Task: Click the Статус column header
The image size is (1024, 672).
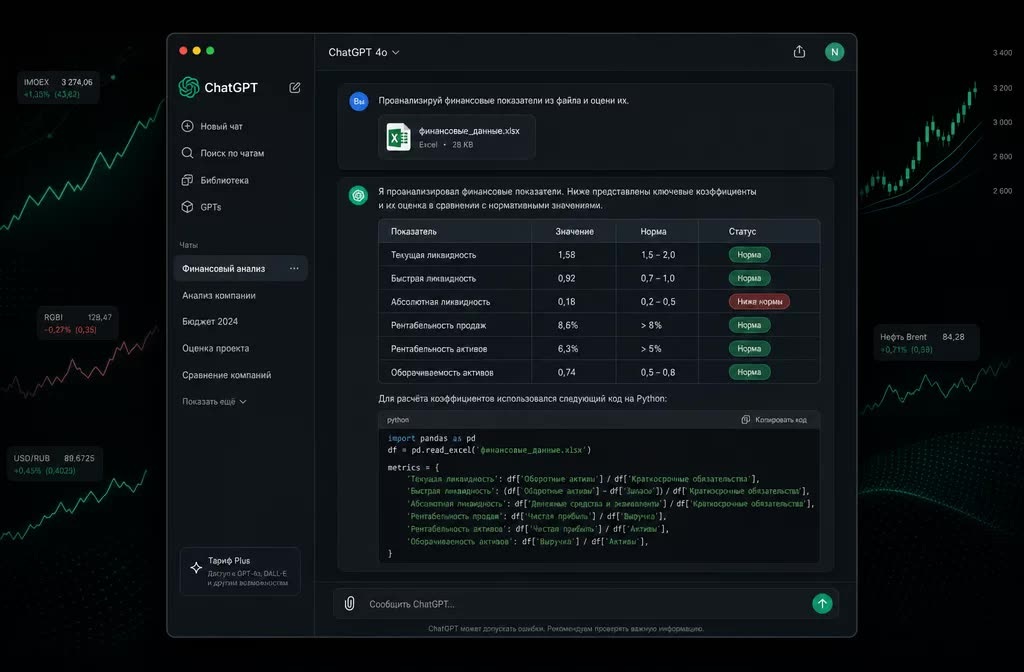Action: 742,231
